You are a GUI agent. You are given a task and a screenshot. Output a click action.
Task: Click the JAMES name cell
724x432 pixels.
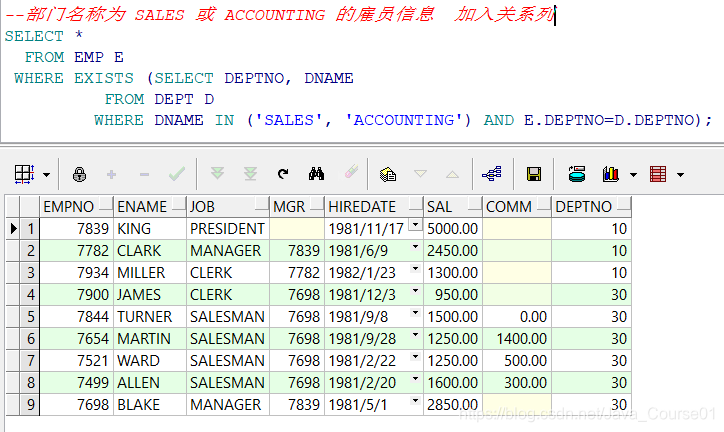tap(150, 294)
